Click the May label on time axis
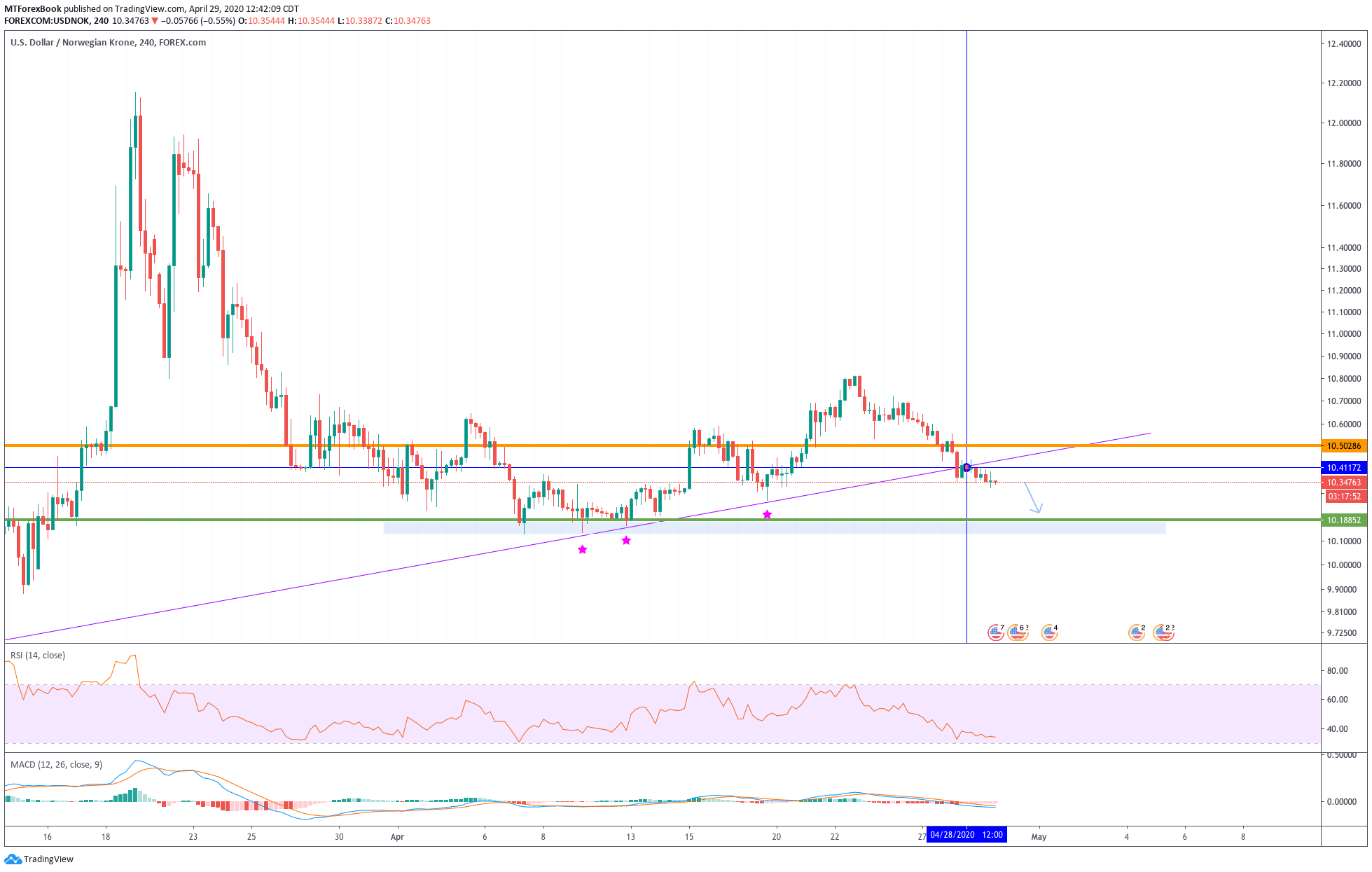This screenshot has width=1372, height=872. point(1039,837)
